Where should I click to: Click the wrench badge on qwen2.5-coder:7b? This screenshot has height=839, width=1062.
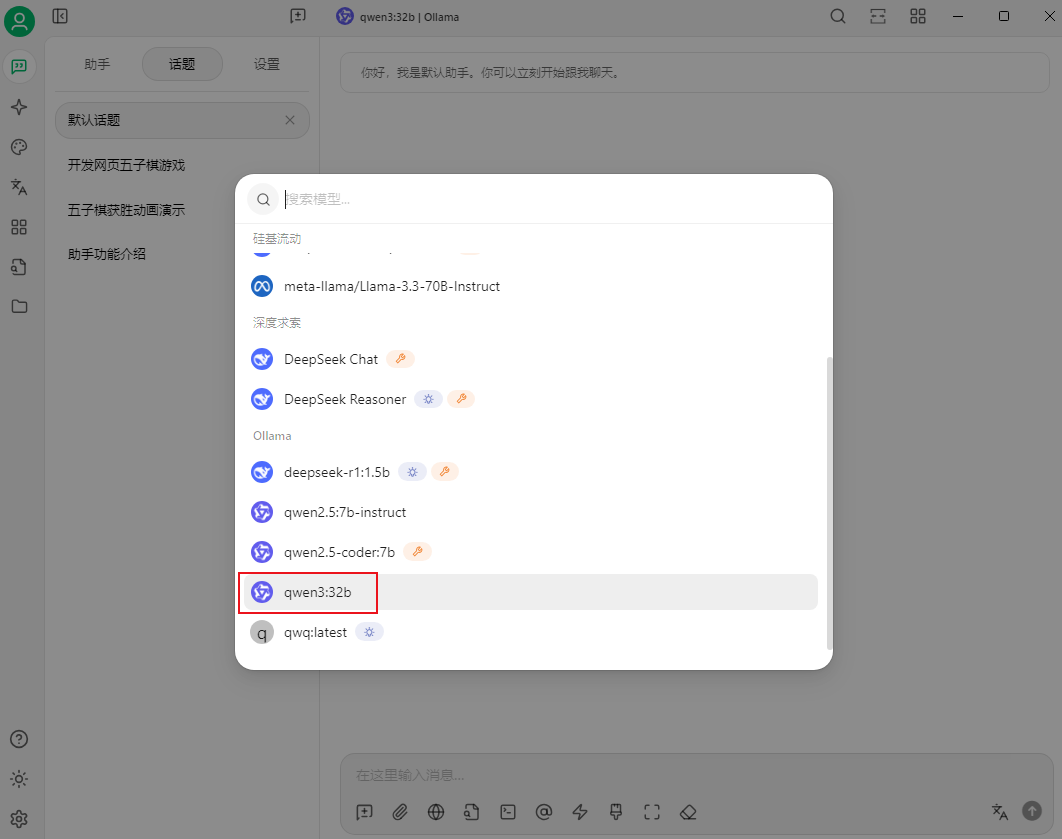[417, 552]
